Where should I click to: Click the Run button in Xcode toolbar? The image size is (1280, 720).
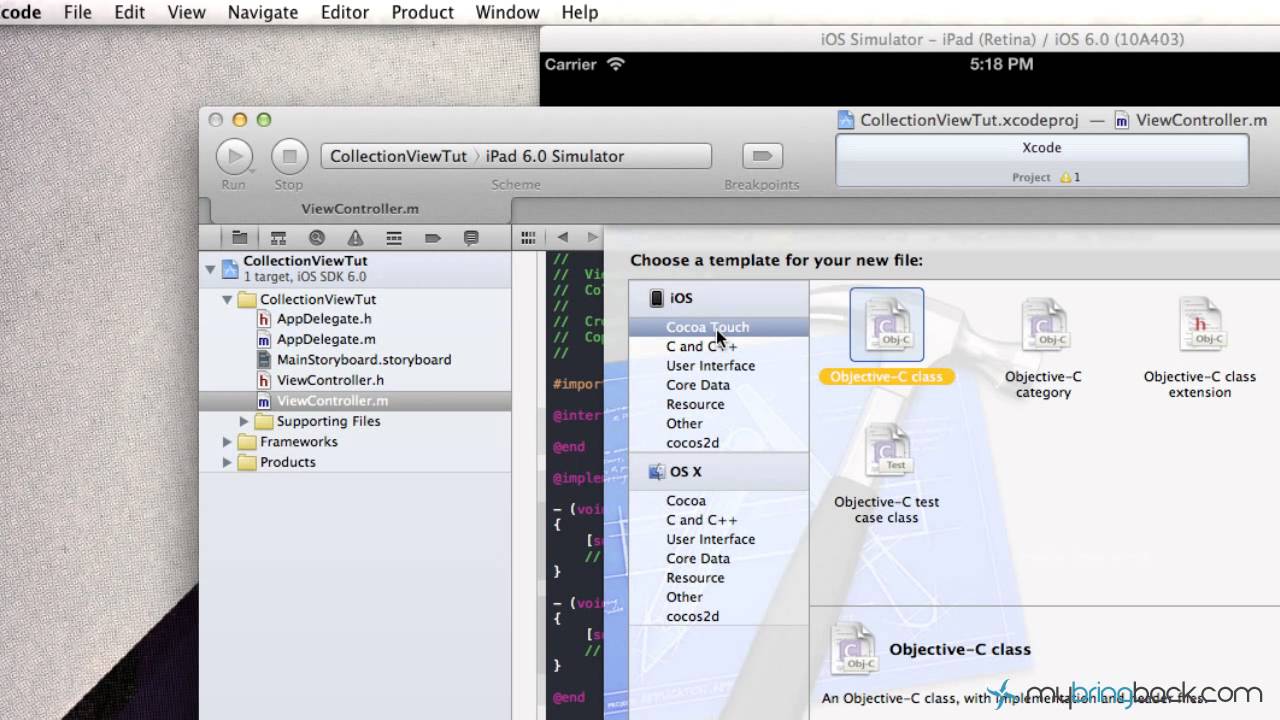pos(234,156)
